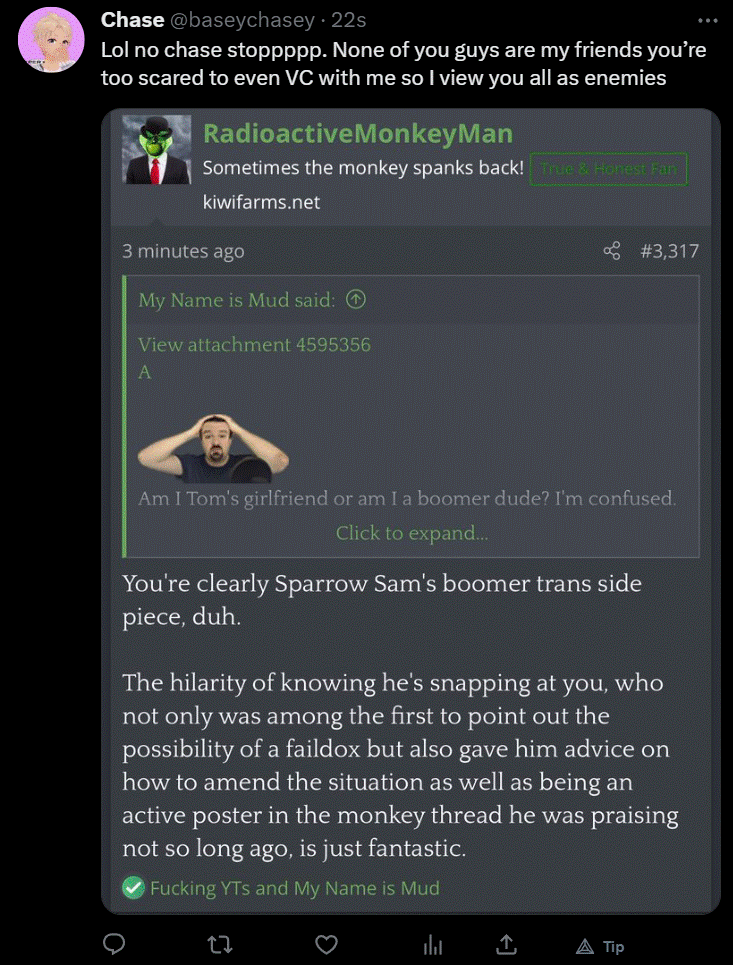Click the forum post share icon

point(612,250)
